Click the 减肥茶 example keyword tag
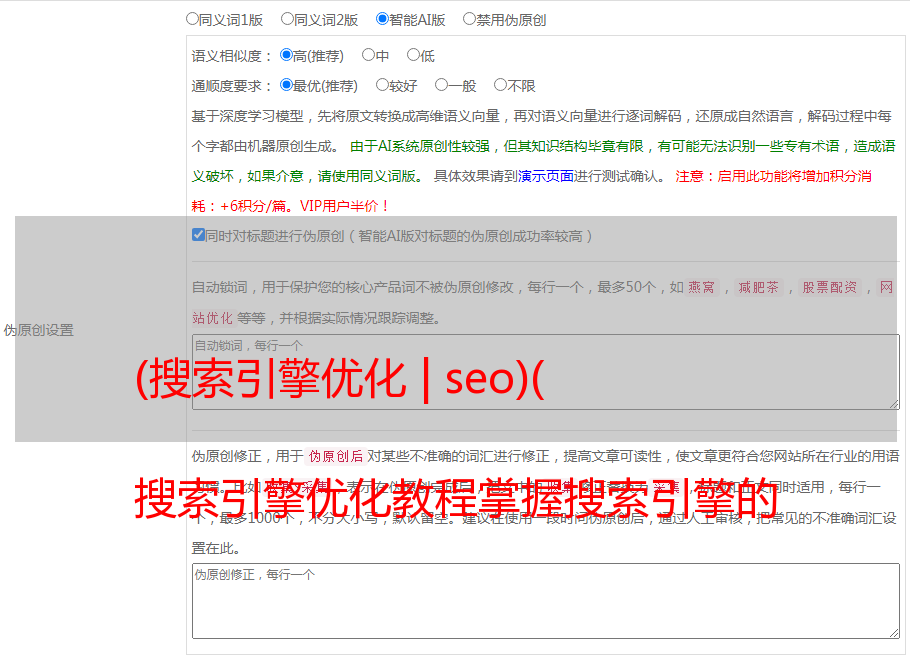Screen dimensions: 911x658 (x=758, y=287)
